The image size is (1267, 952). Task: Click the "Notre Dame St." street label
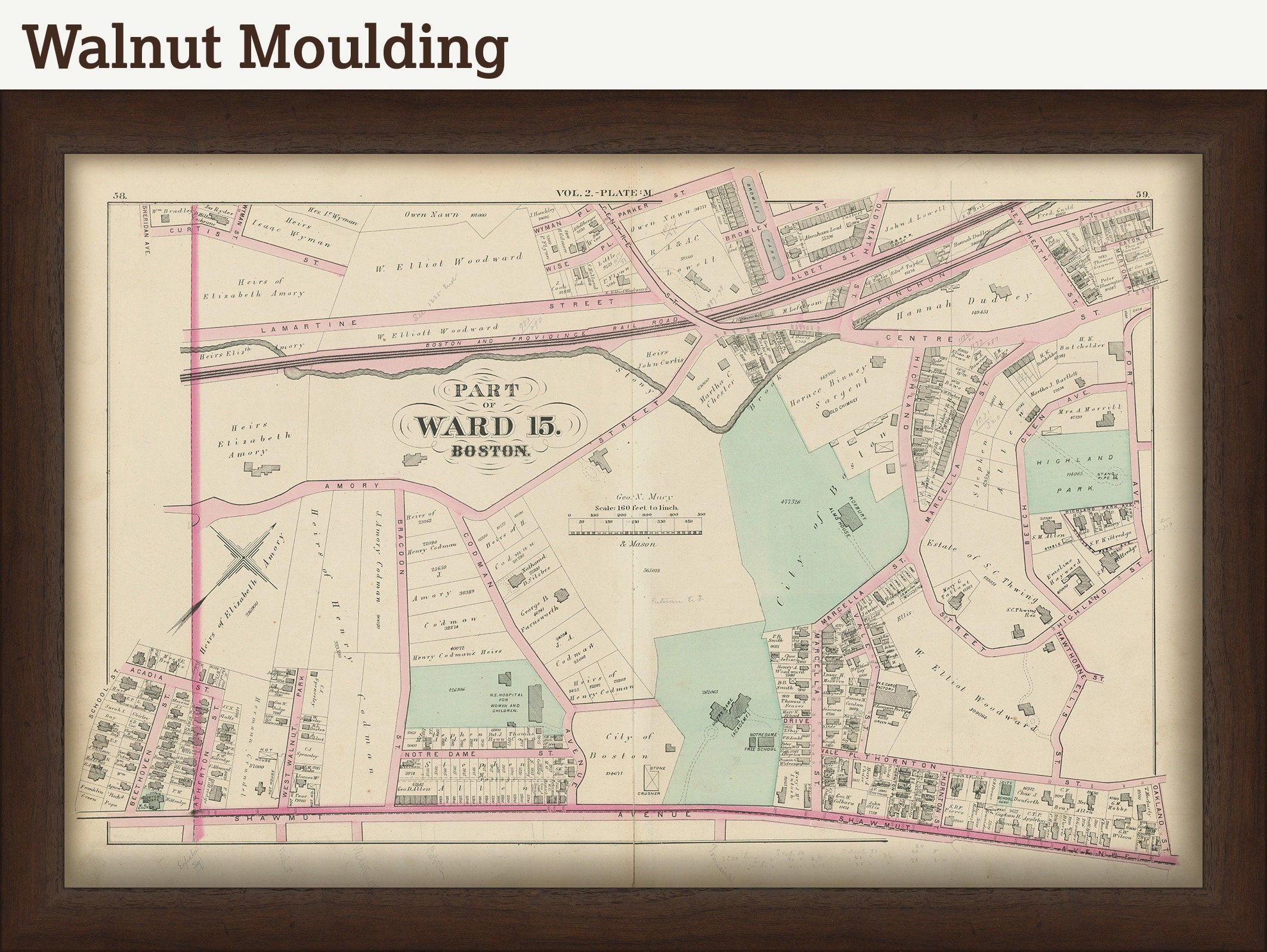coord(480,755)
